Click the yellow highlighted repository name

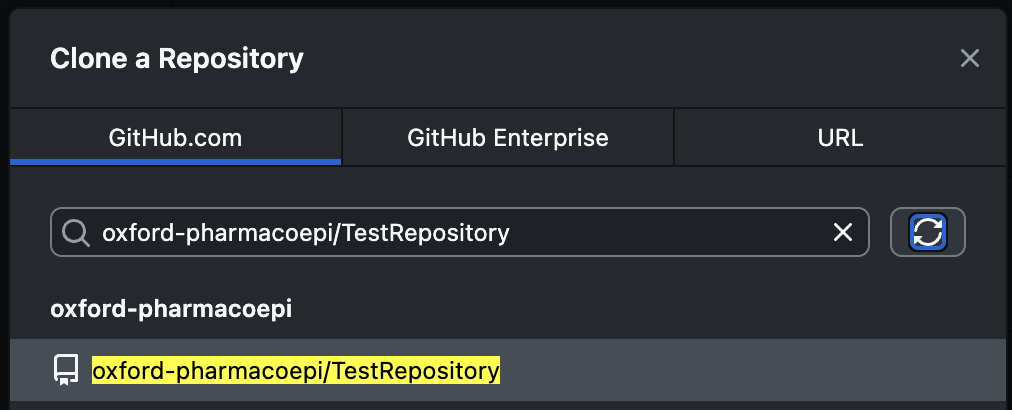(x=296, y=371)
